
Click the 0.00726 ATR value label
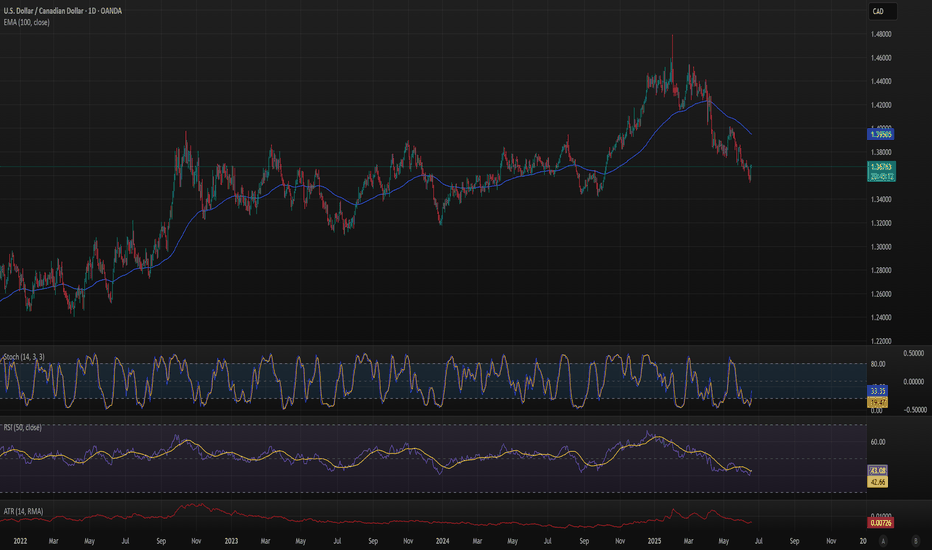(x=881, y=523)
